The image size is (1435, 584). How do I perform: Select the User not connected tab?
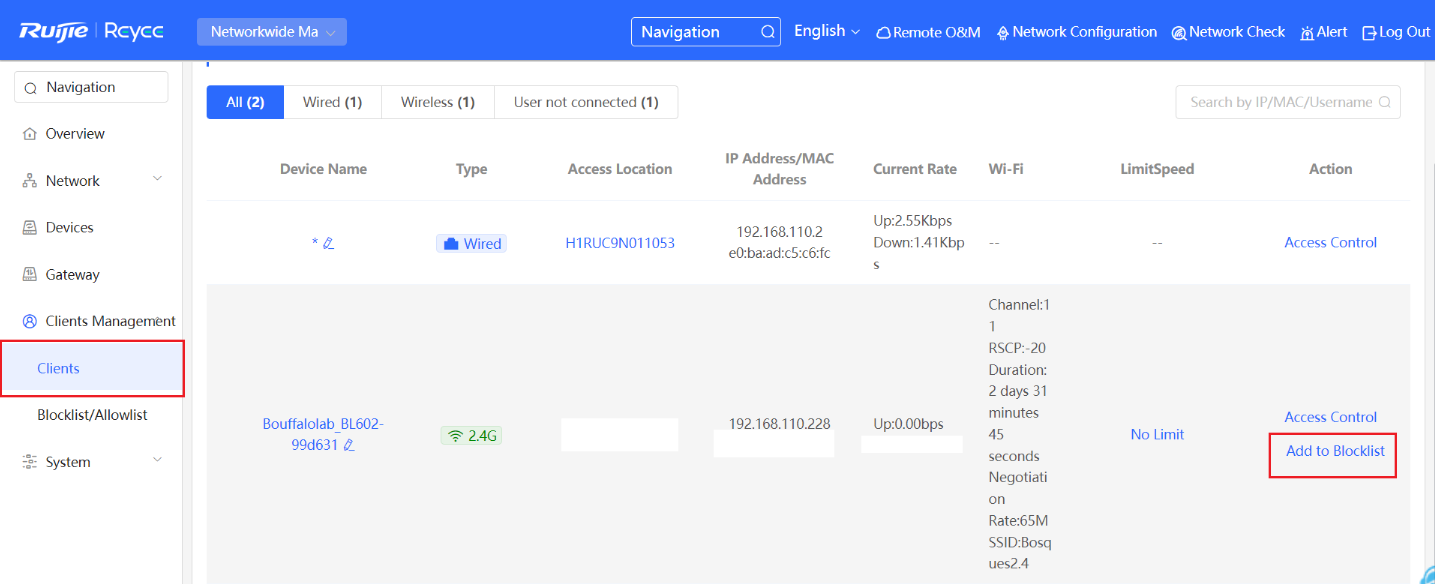(585, 102)
